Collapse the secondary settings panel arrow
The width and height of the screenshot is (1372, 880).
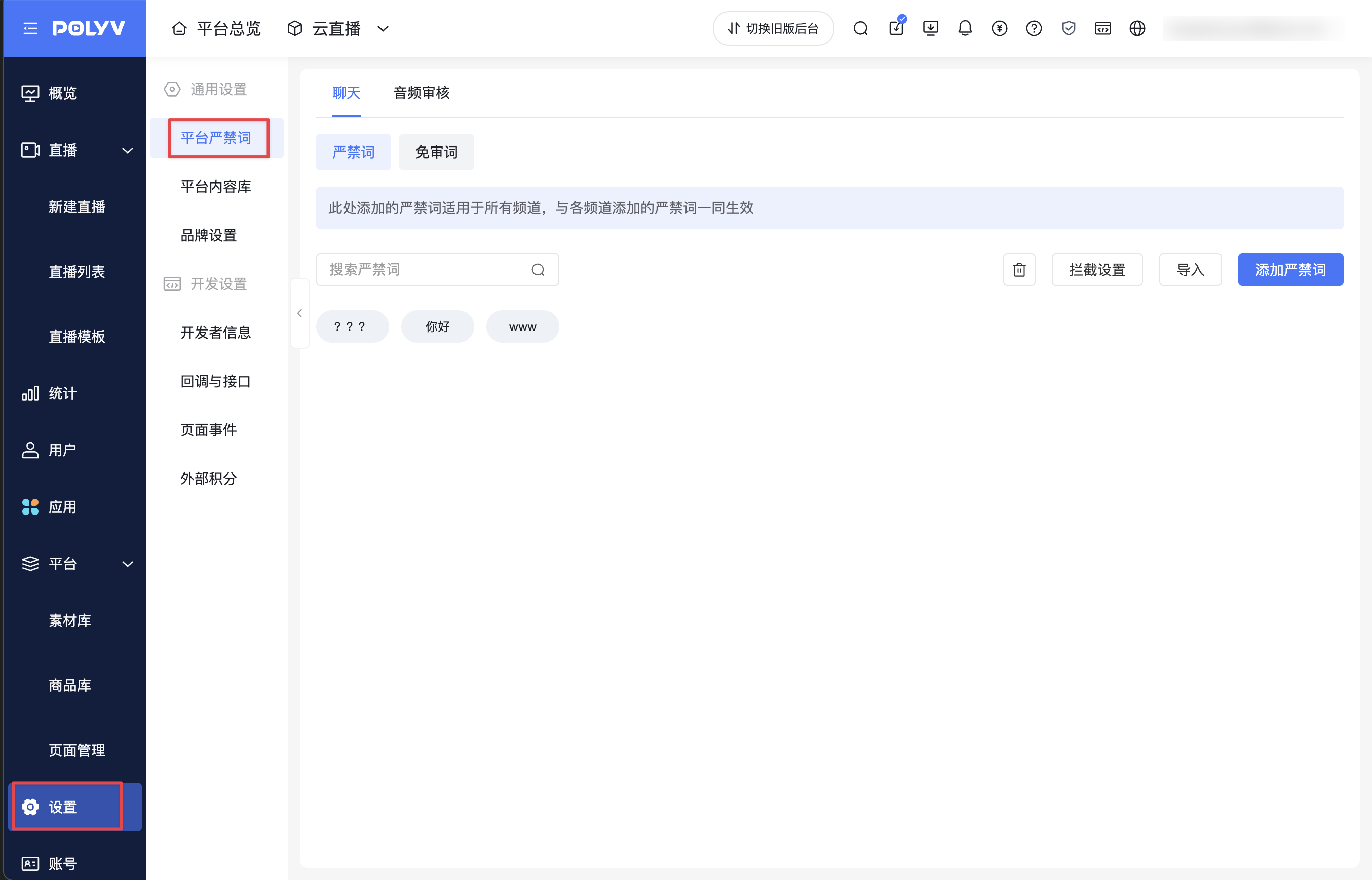300,313
